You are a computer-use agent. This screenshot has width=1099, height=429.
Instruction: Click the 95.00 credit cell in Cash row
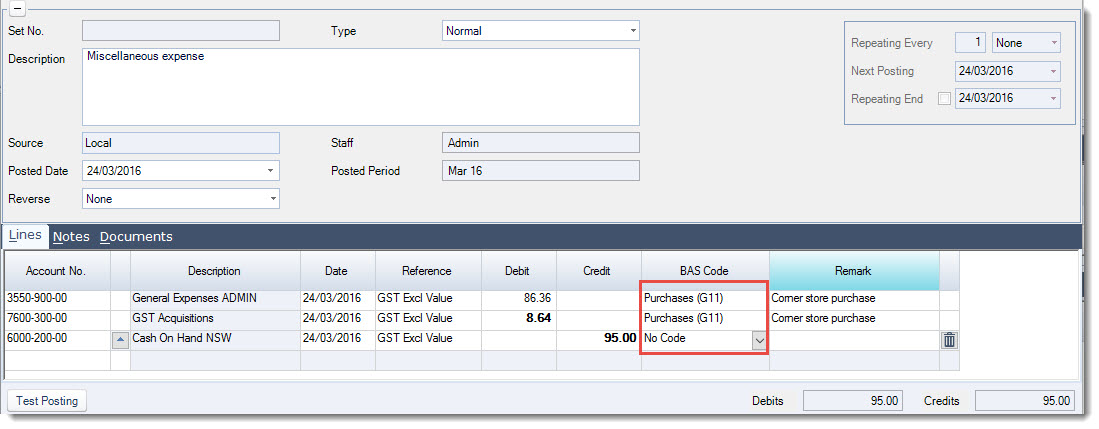599,339
